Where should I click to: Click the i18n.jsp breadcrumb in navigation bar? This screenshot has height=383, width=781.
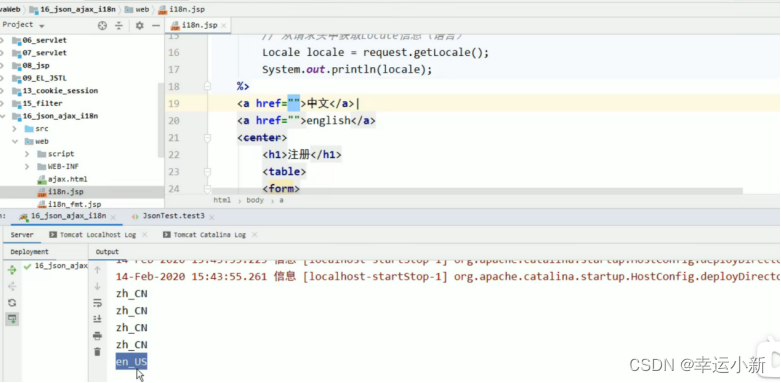tap(182, 9)
